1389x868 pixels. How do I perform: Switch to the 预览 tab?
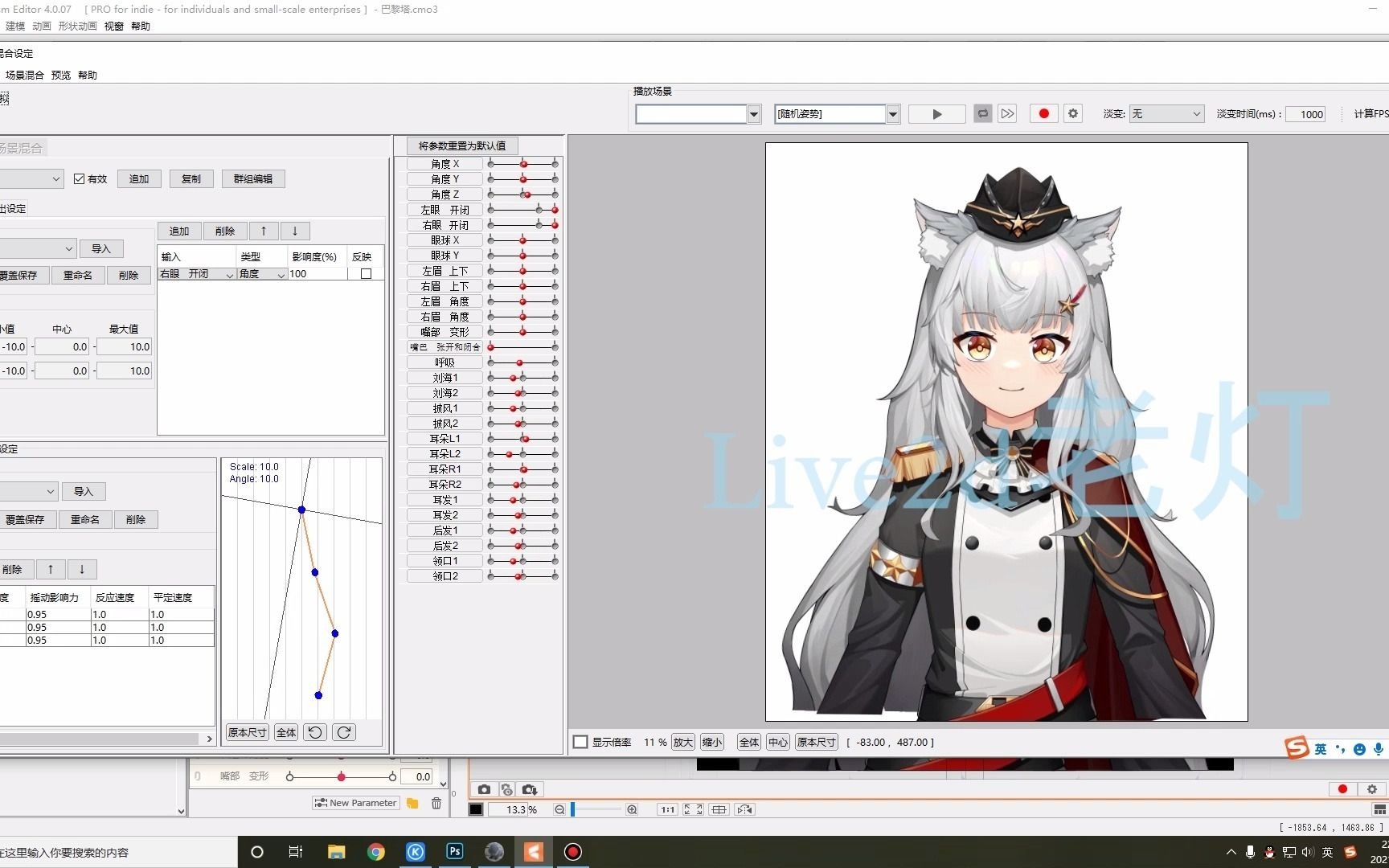point(60,74)
